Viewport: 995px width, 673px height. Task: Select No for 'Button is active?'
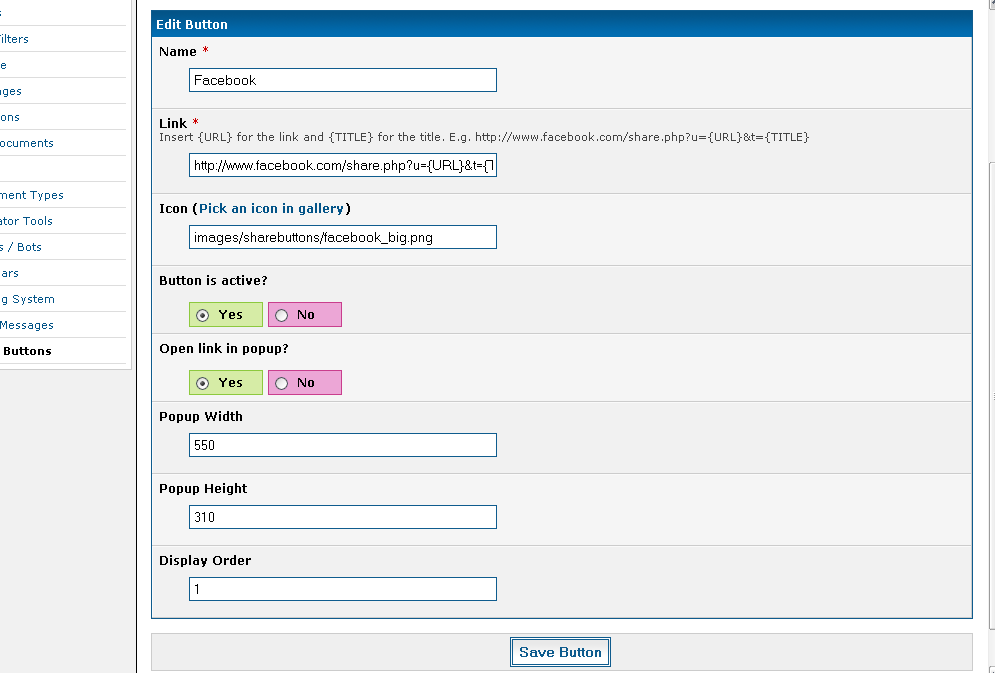click(x=282, y=315)
